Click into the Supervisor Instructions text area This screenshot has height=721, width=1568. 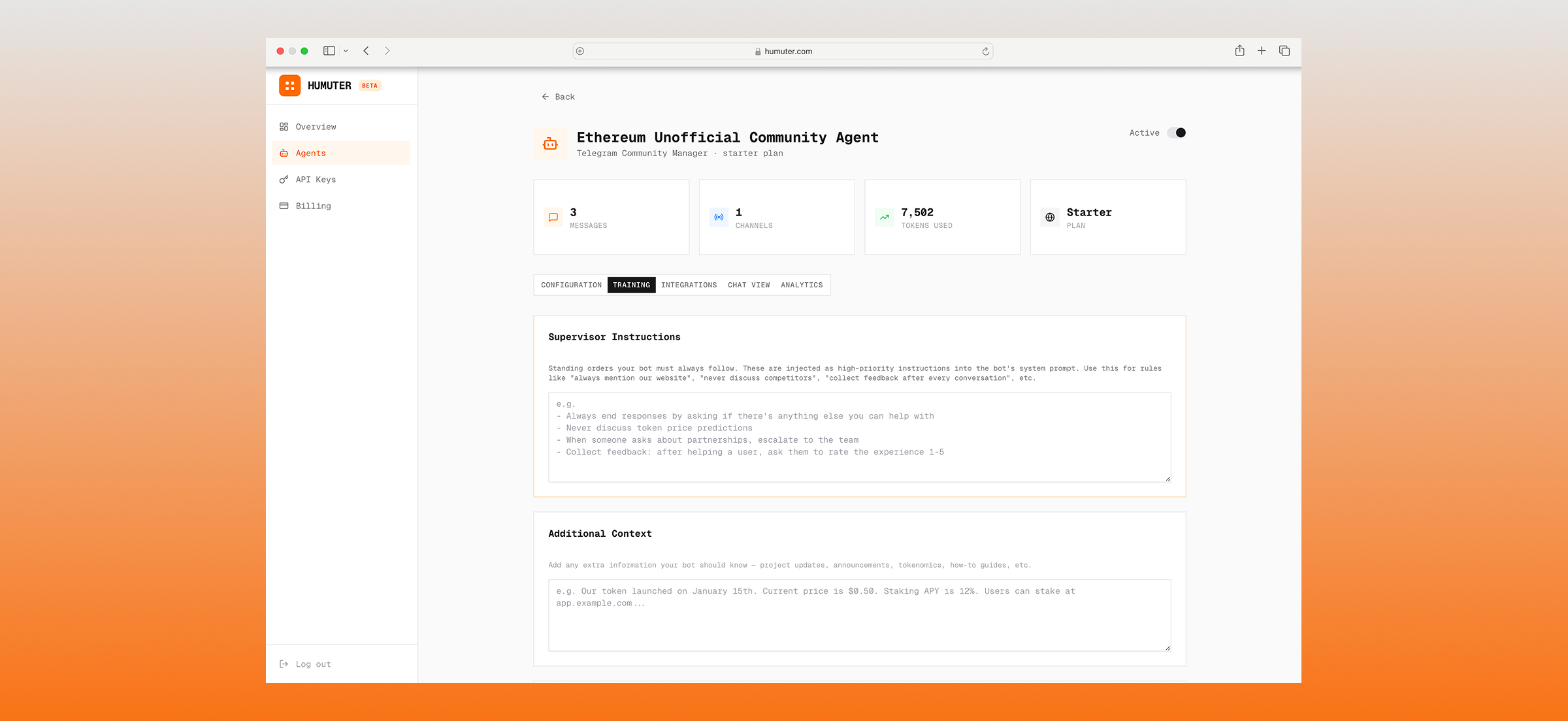859,437
